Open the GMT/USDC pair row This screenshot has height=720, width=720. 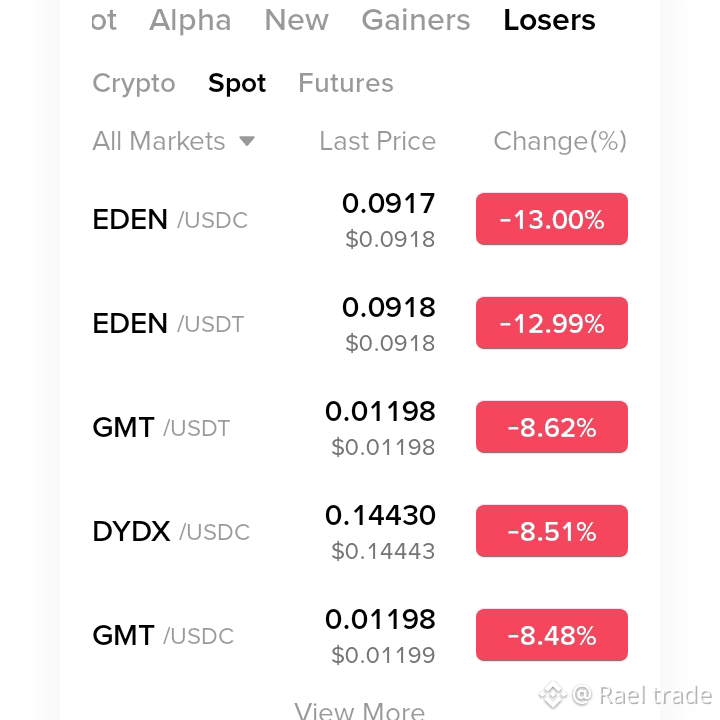point(360,636)
